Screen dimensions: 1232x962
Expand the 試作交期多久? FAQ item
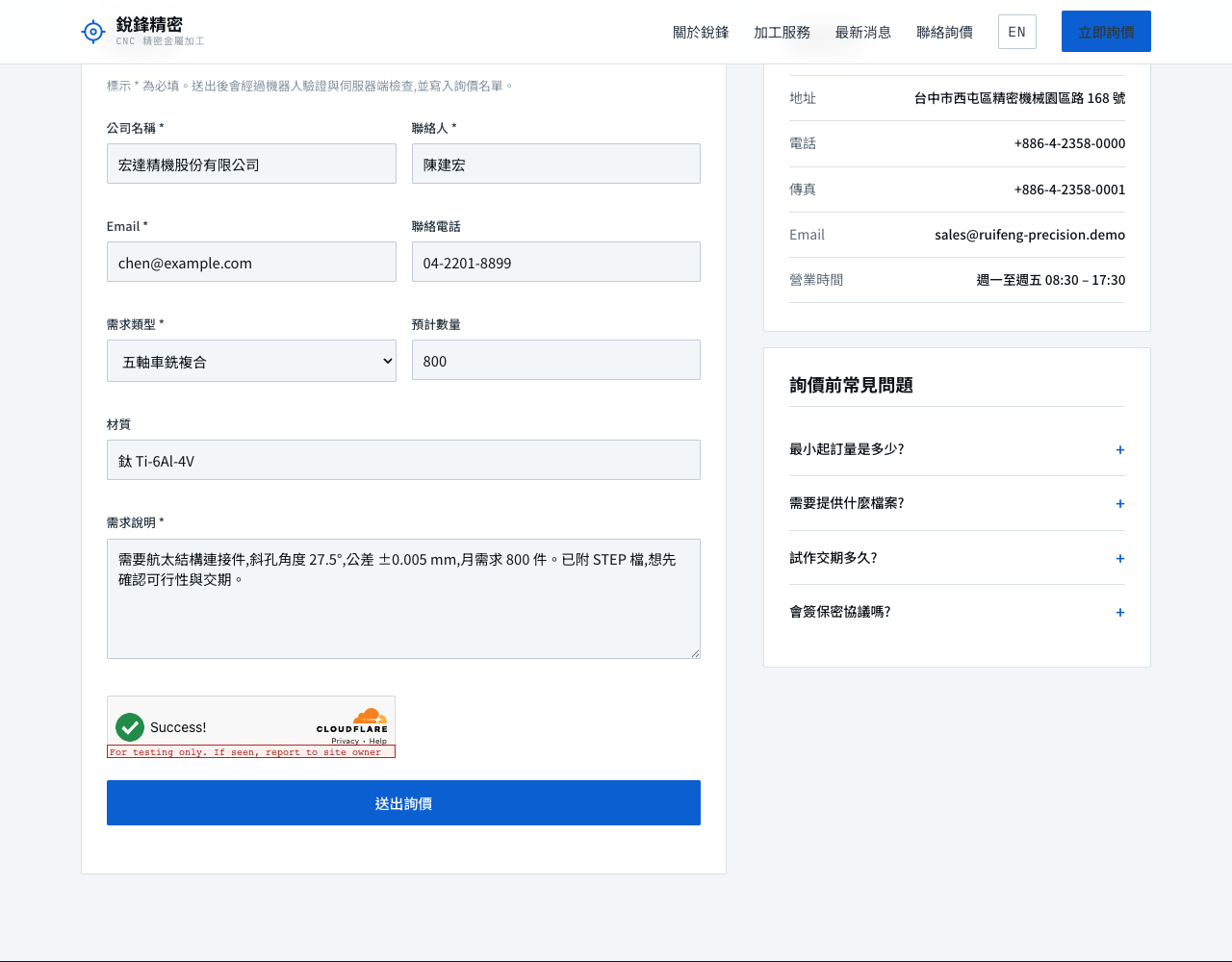click(957, 558)
